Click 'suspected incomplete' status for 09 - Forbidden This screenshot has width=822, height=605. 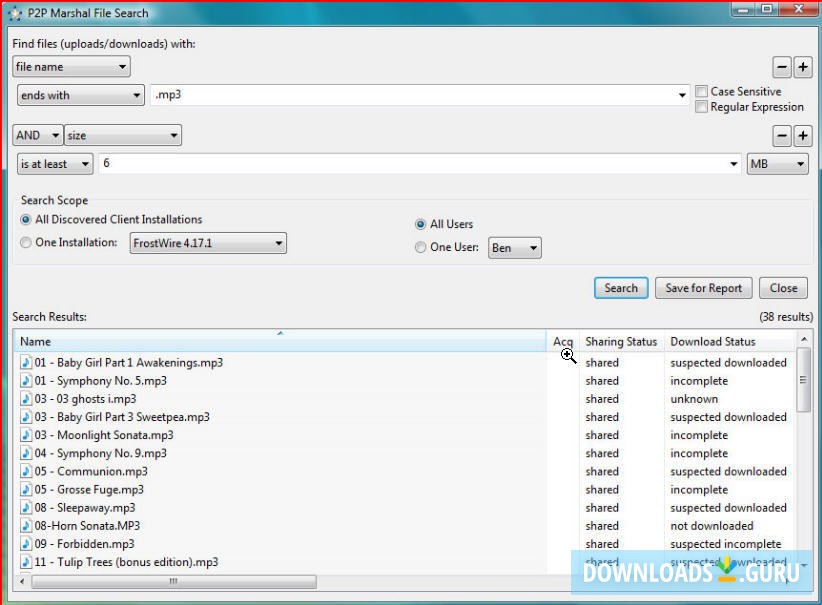tap(726, 544)
